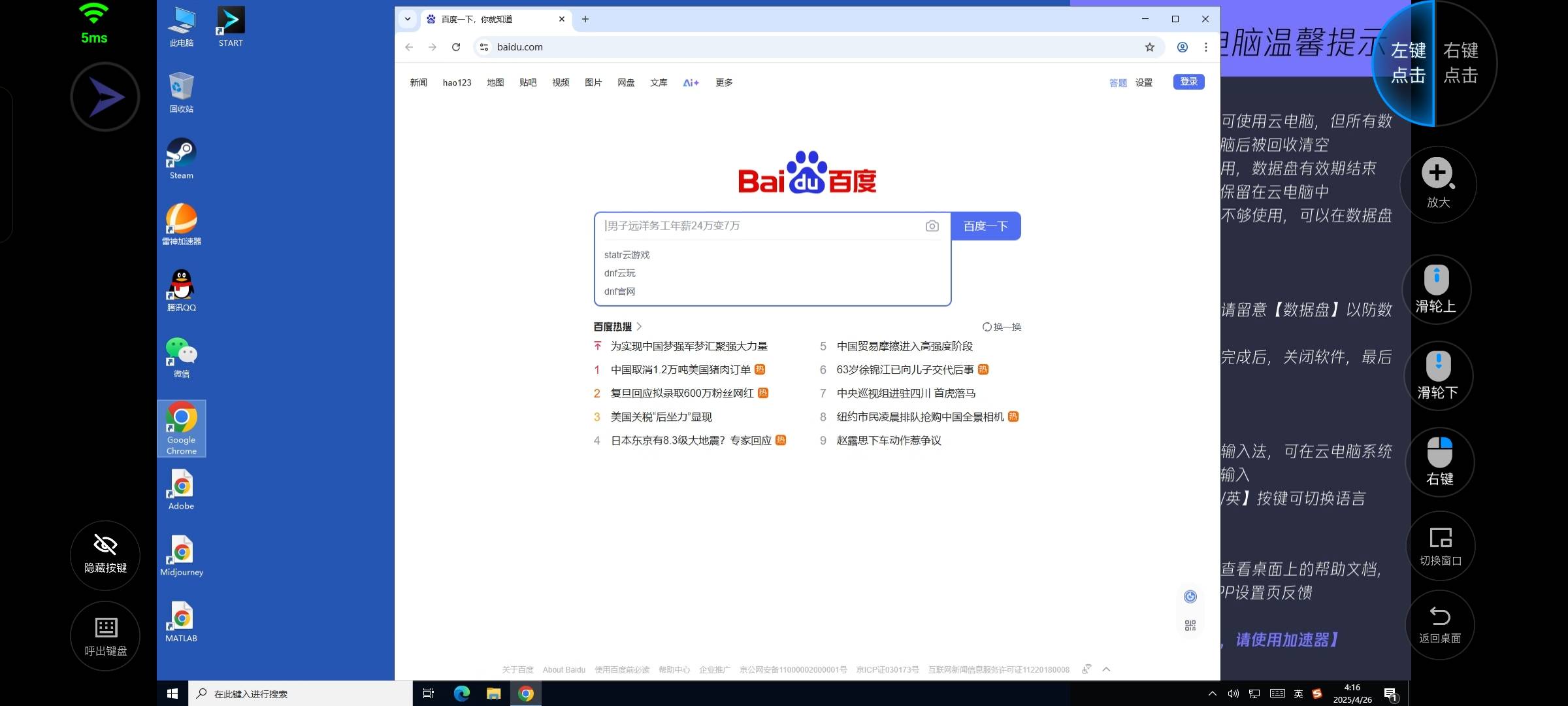Image resolution: width=1568 pixels, height=706 pixels.
Task: Launch 雷神加速器 desktop shortcut
Action: 181,225
